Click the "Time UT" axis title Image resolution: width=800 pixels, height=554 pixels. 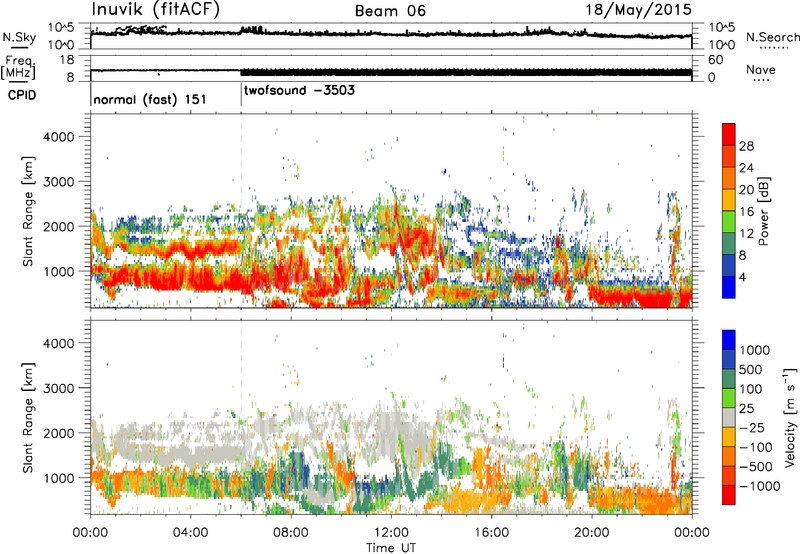pos(391,548)
